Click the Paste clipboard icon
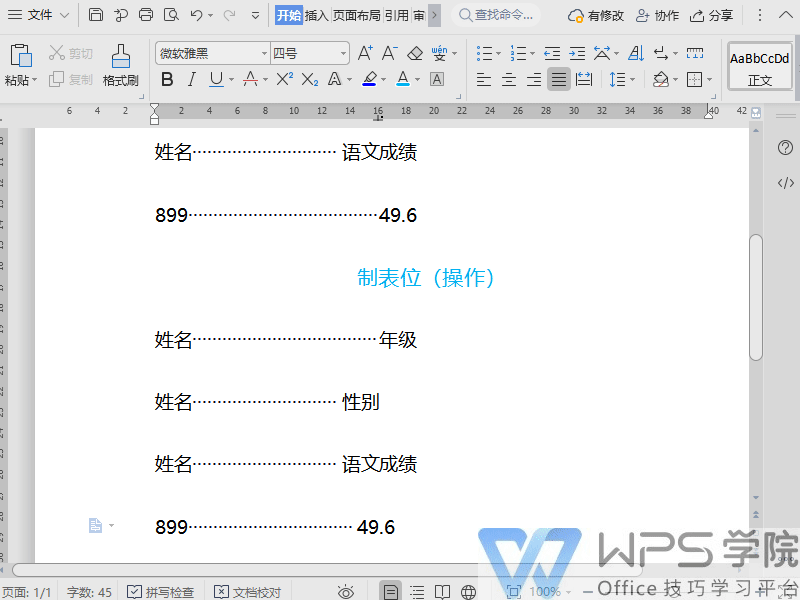800x600 pixels. click(21, 56)
